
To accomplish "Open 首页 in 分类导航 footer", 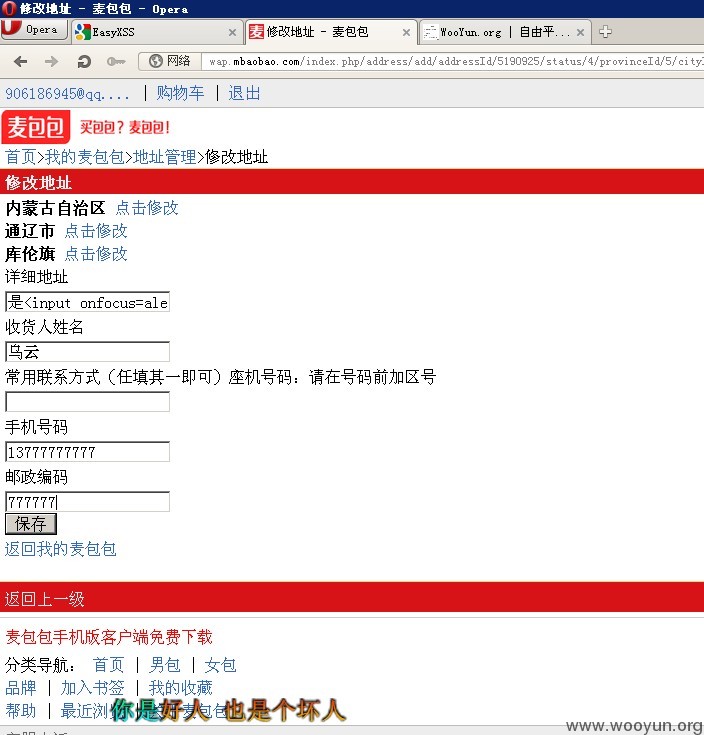I will (108, 665).
